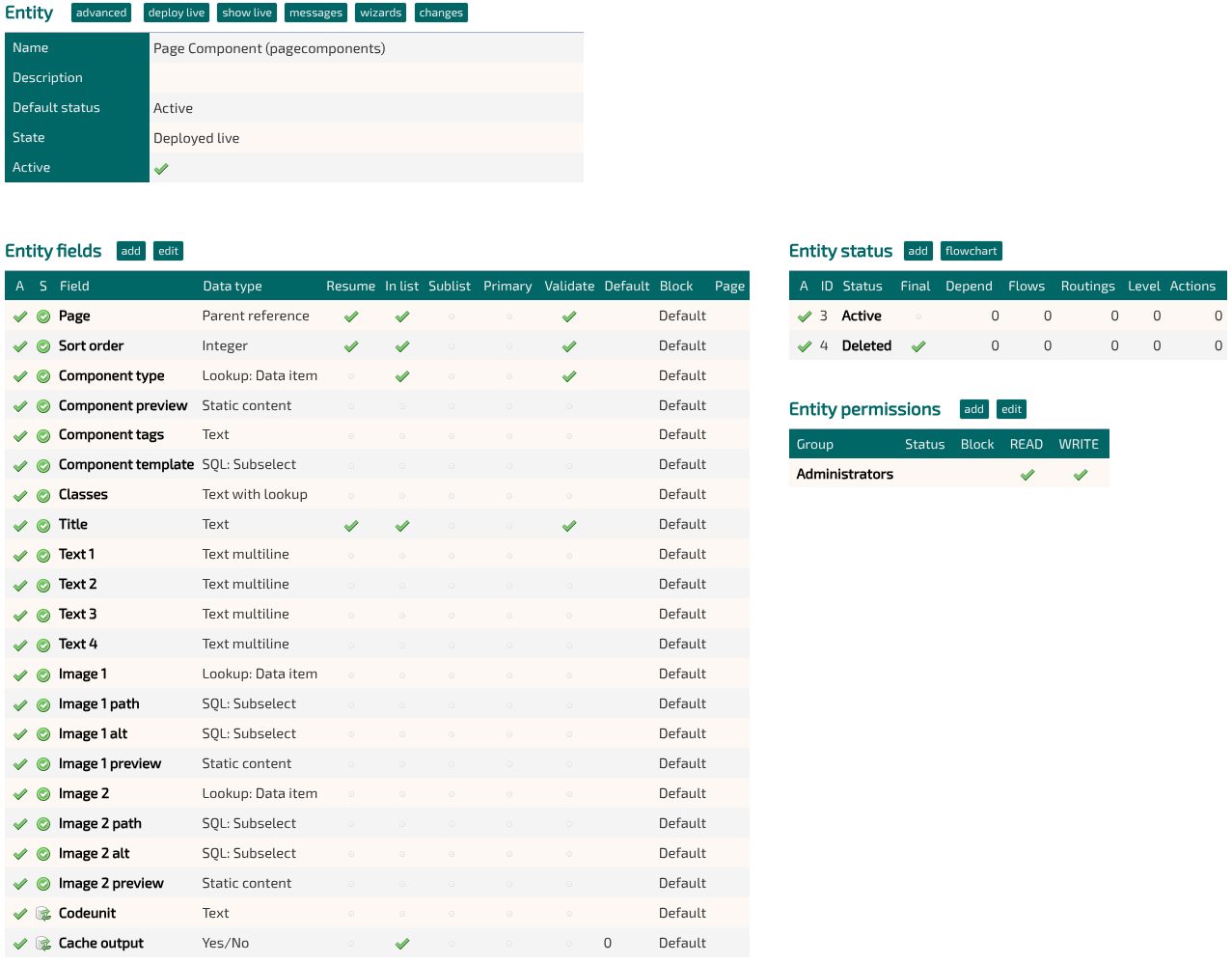Image resolution: width=1232 pixels, height=963 pixels.
Task: Open the Image 1 path field
Action: [99, 704]
